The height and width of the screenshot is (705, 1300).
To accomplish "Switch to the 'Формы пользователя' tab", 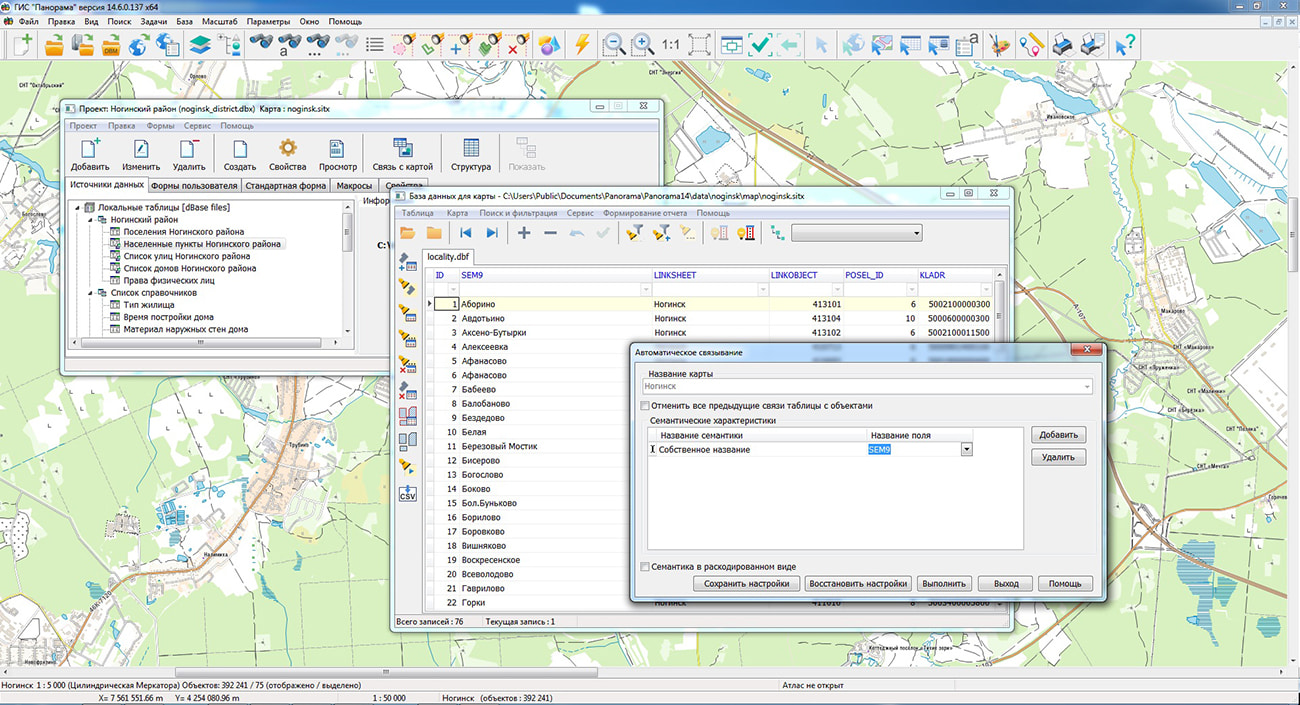I will pos(194,186).
